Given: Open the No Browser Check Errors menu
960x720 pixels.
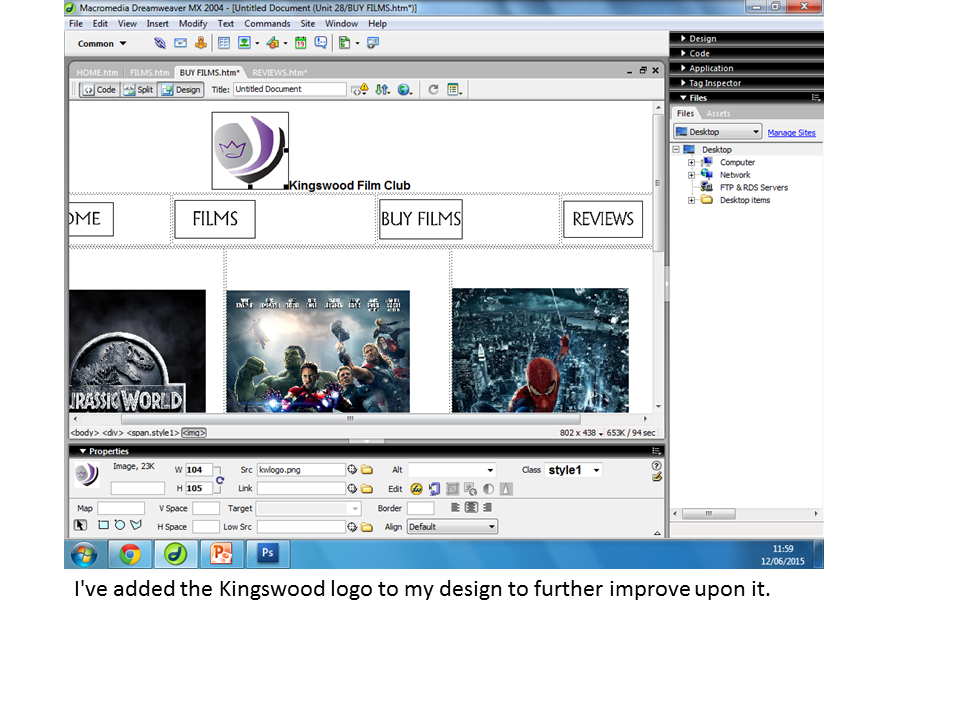Looking at the screenshot, I should pyautogui.click(x=360, y=89).
